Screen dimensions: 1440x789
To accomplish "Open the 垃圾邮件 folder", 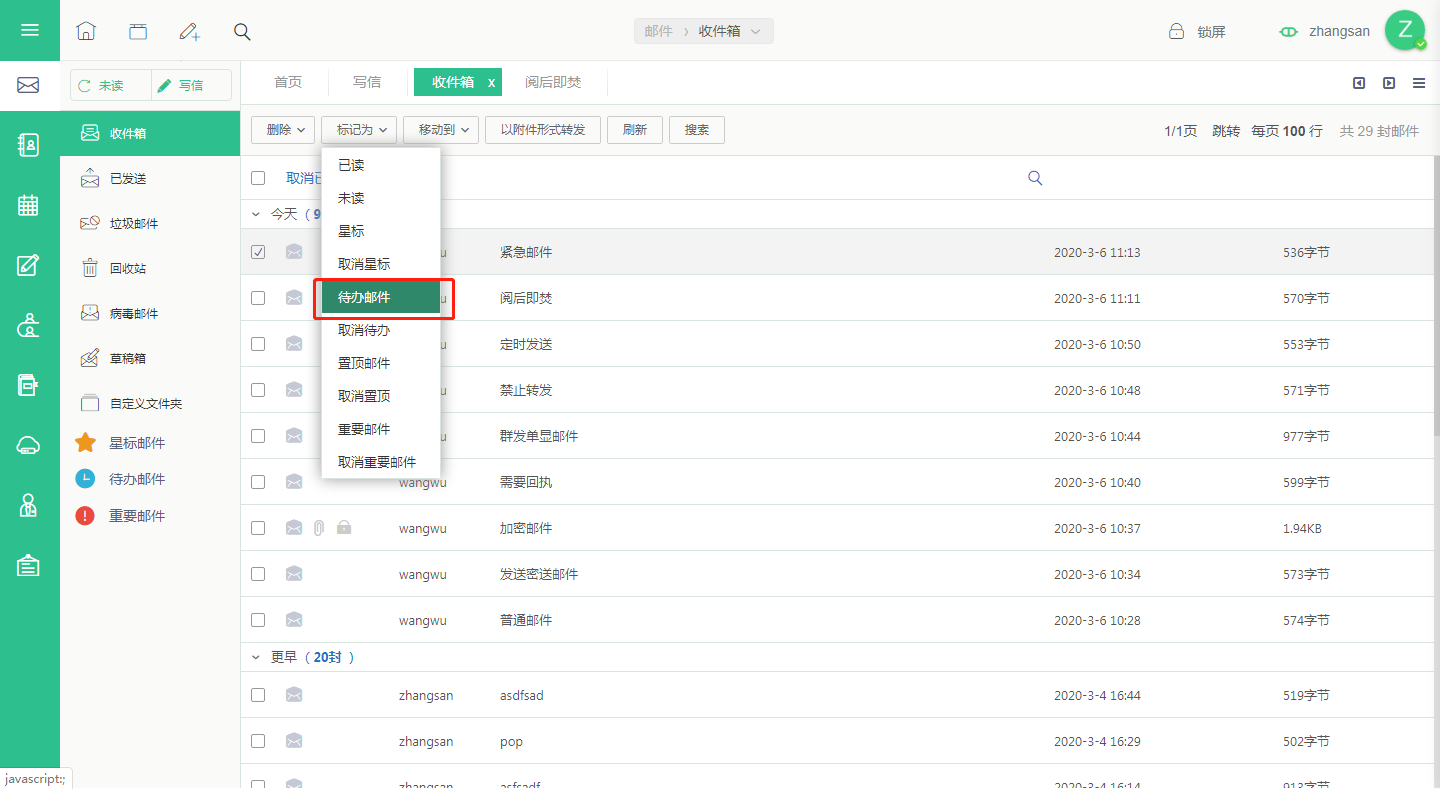I will [x=150, y=223].
